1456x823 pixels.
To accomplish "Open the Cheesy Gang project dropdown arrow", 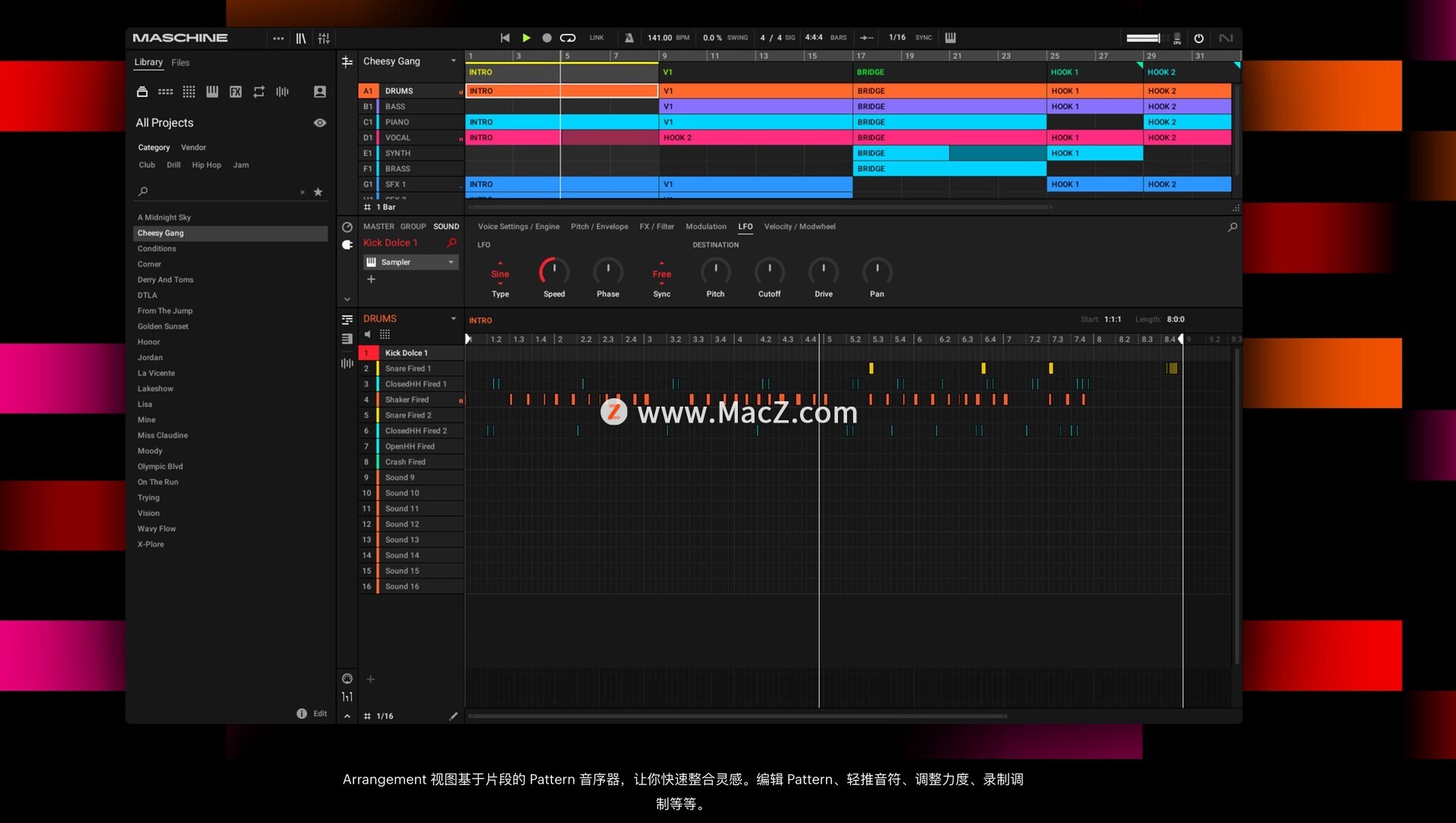I will [453, 61].
